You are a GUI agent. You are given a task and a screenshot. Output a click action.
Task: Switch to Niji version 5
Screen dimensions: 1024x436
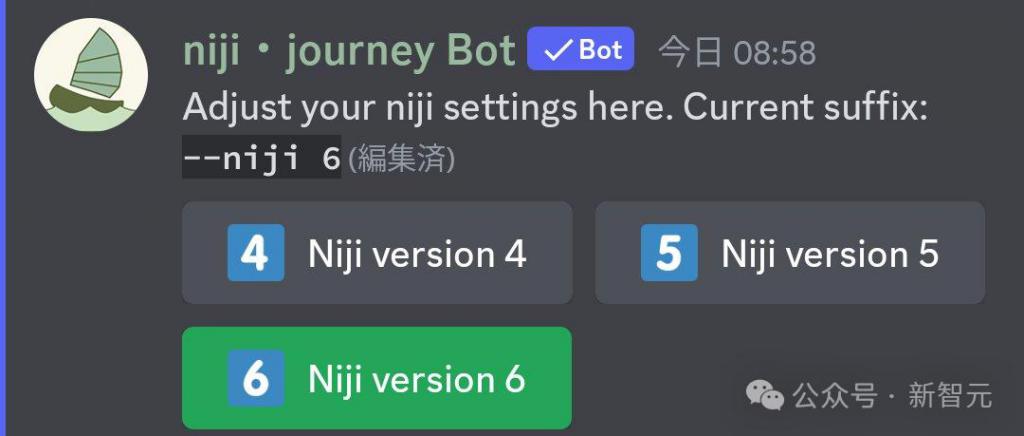tap(790, 253)
